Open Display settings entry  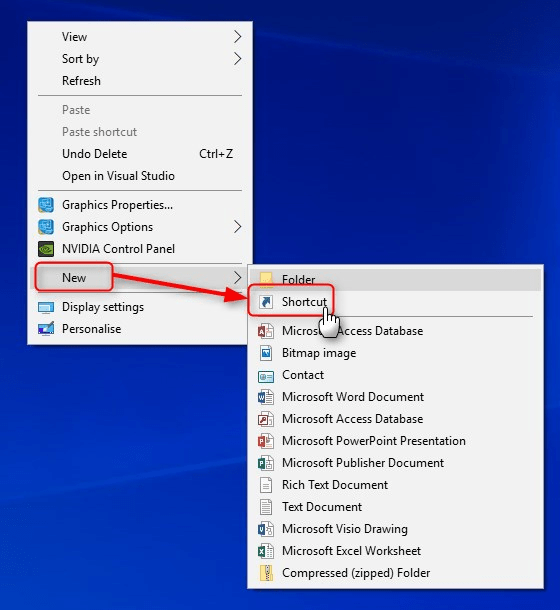140,307
